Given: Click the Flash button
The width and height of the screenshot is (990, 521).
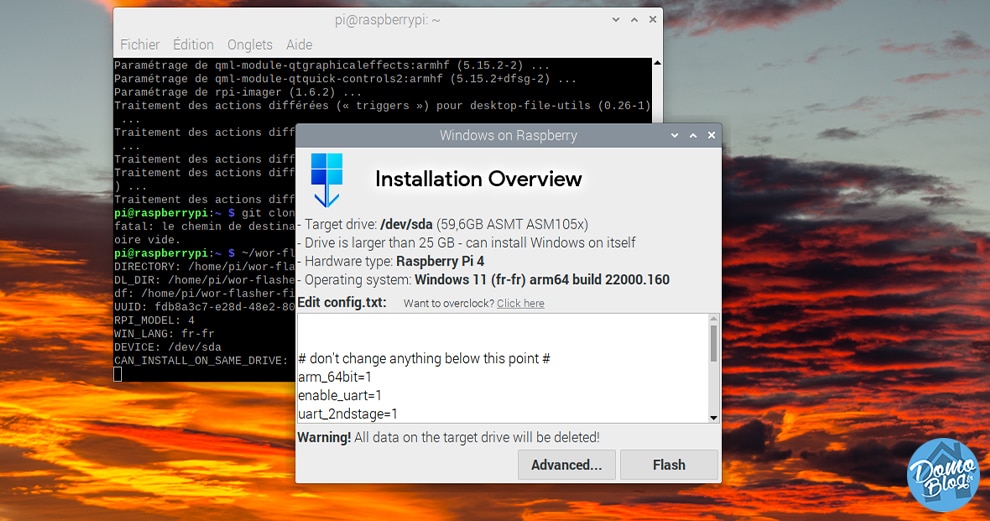Looking at the screenshot, I should pos(669,465).
